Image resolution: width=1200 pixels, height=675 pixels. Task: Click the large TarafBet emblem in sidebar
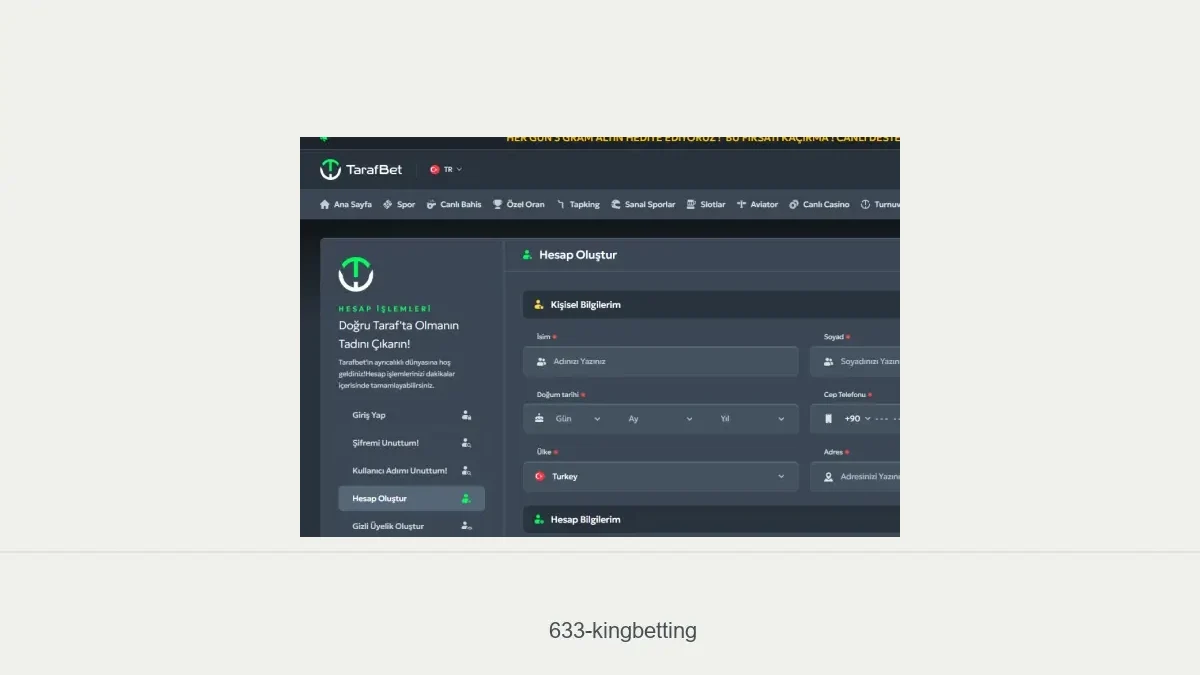(356, 274)
